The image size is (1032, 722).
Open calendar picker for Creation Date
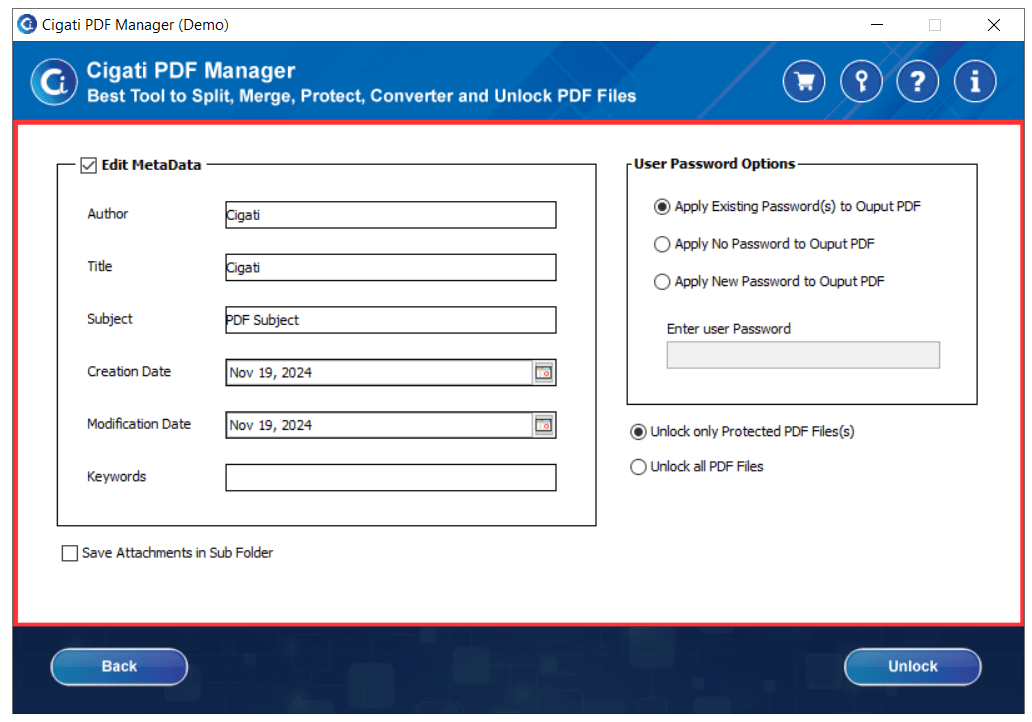544,373
